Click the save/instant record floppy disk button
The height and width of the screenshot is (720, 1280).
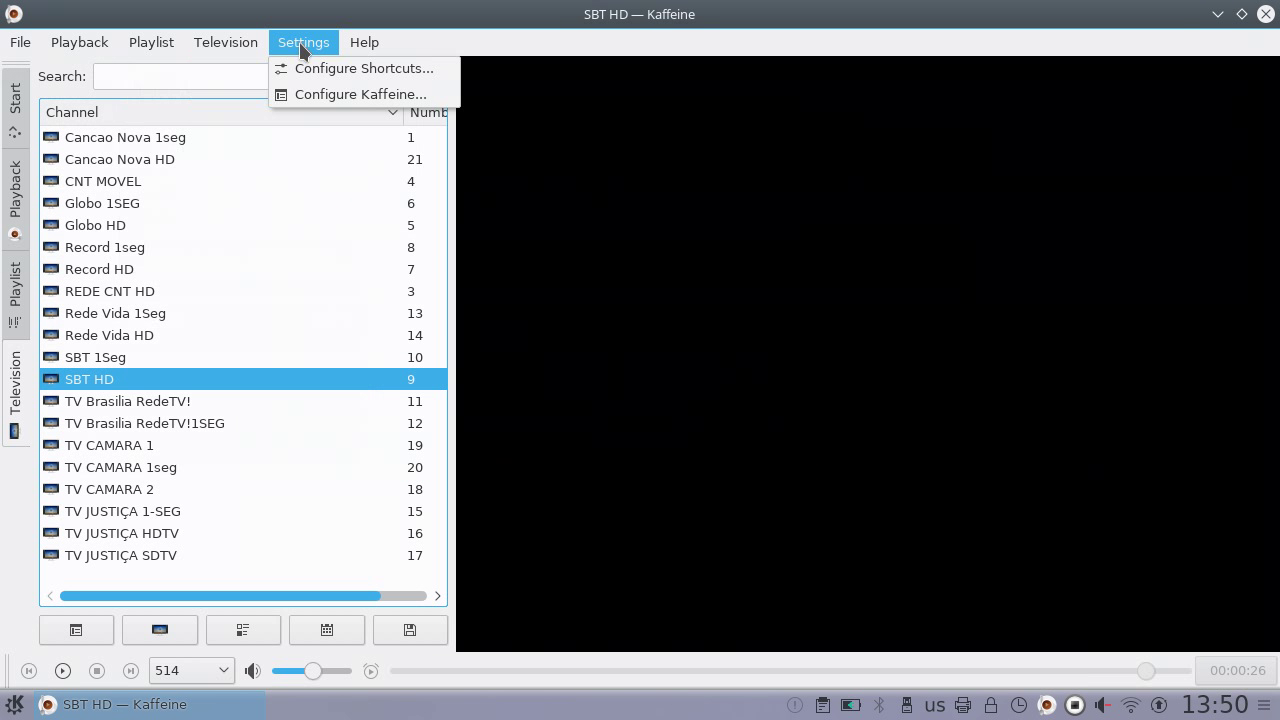410,630
